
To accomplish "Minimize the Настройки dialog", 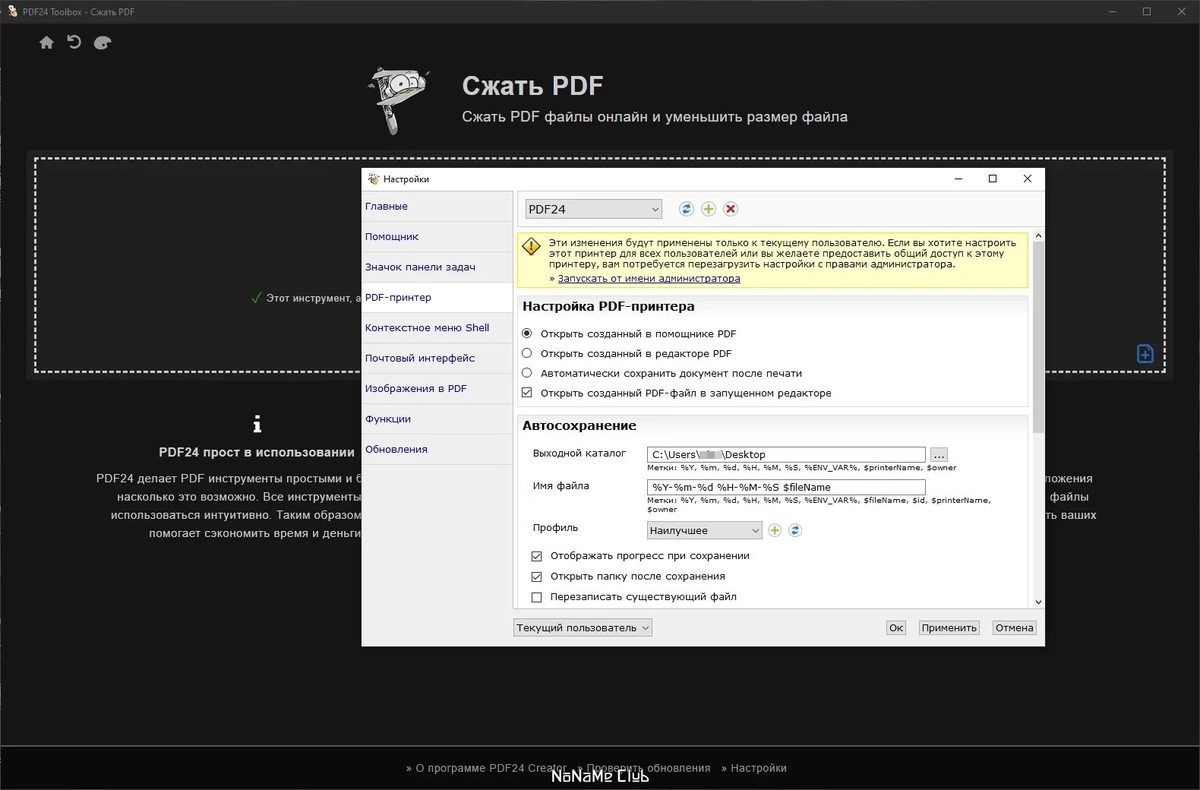I will click(x=957, y=179).
